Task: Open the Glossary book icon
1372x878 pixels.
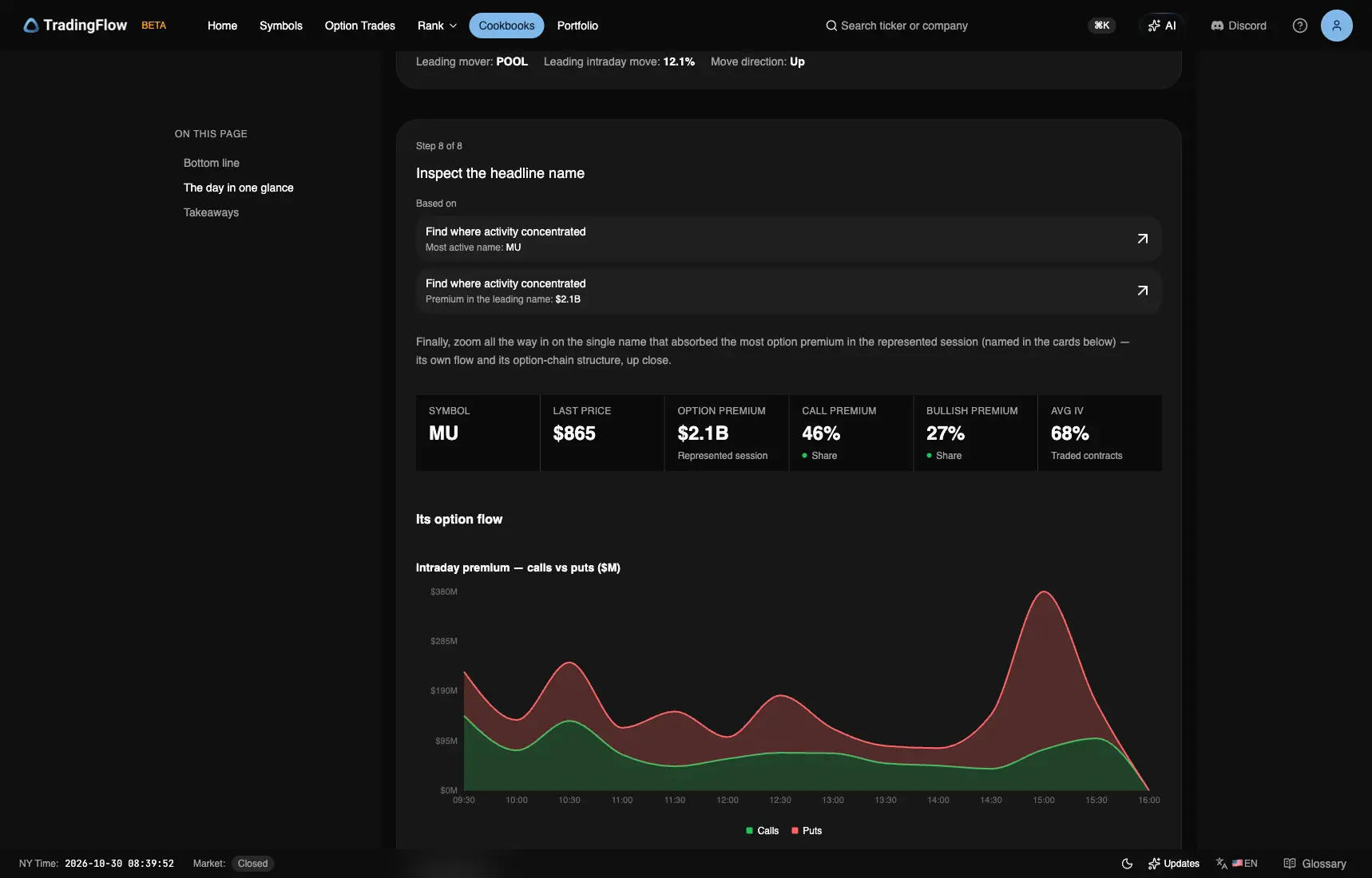Action: click(x=1290, y=864)
